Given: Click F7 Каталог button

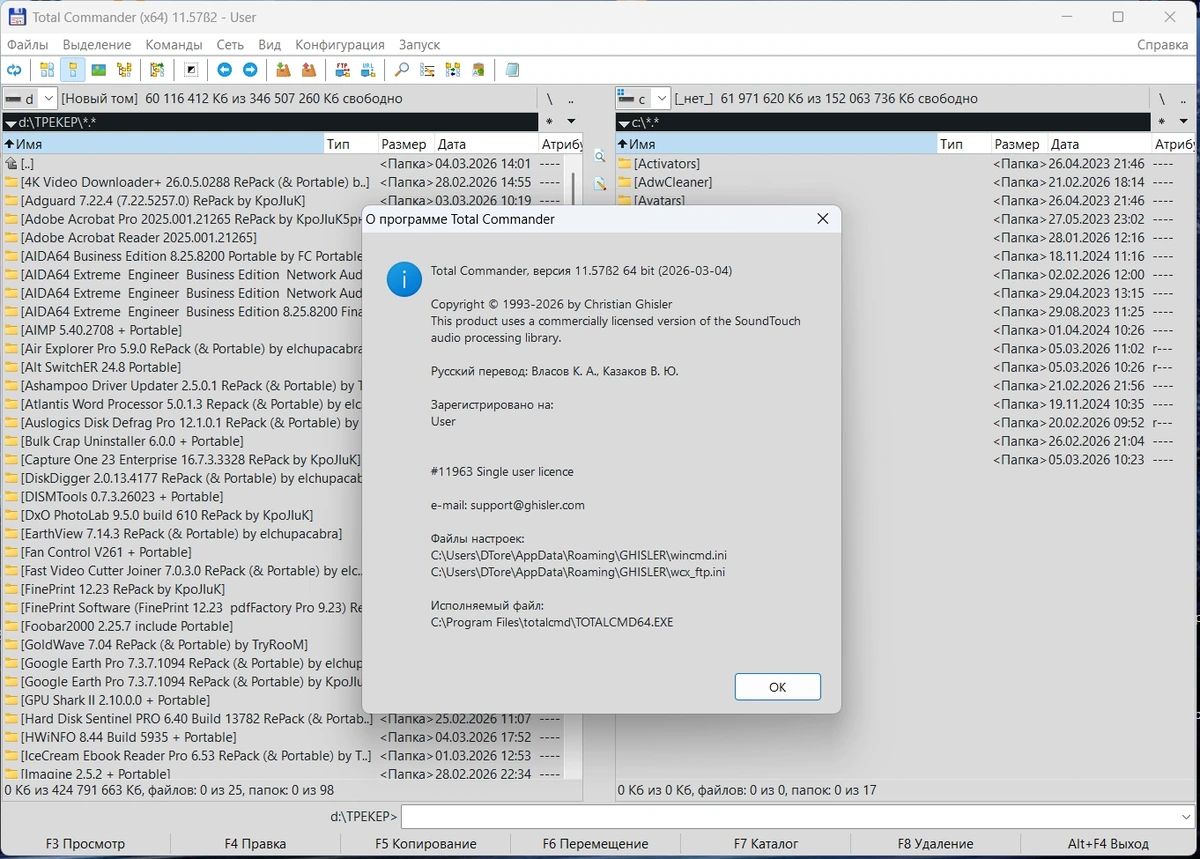Looking at the screenshot, I should [x=766, y=844].
